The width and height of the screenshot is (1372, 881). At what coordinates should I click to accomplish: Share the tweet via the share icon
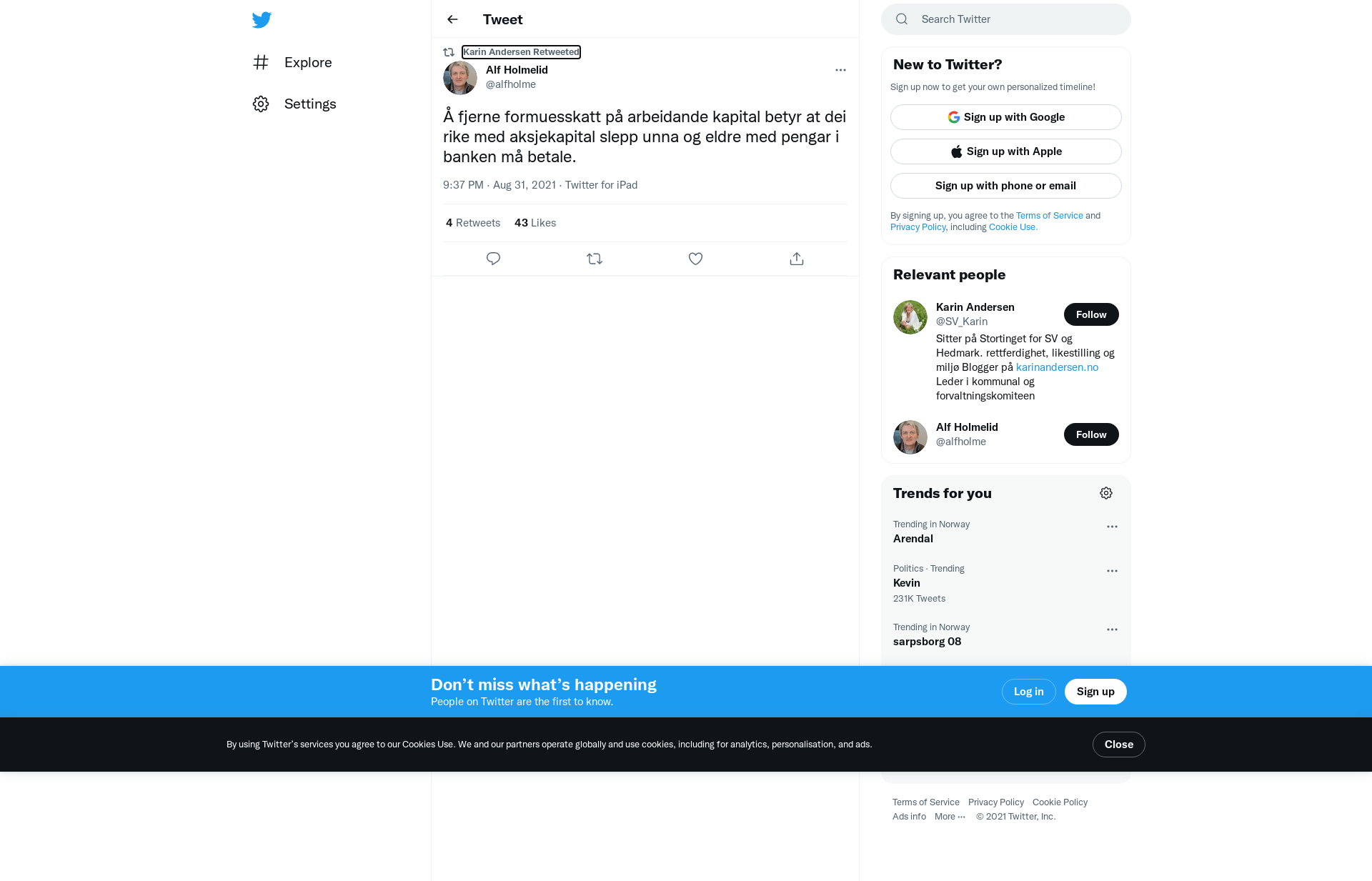[797, 259]
